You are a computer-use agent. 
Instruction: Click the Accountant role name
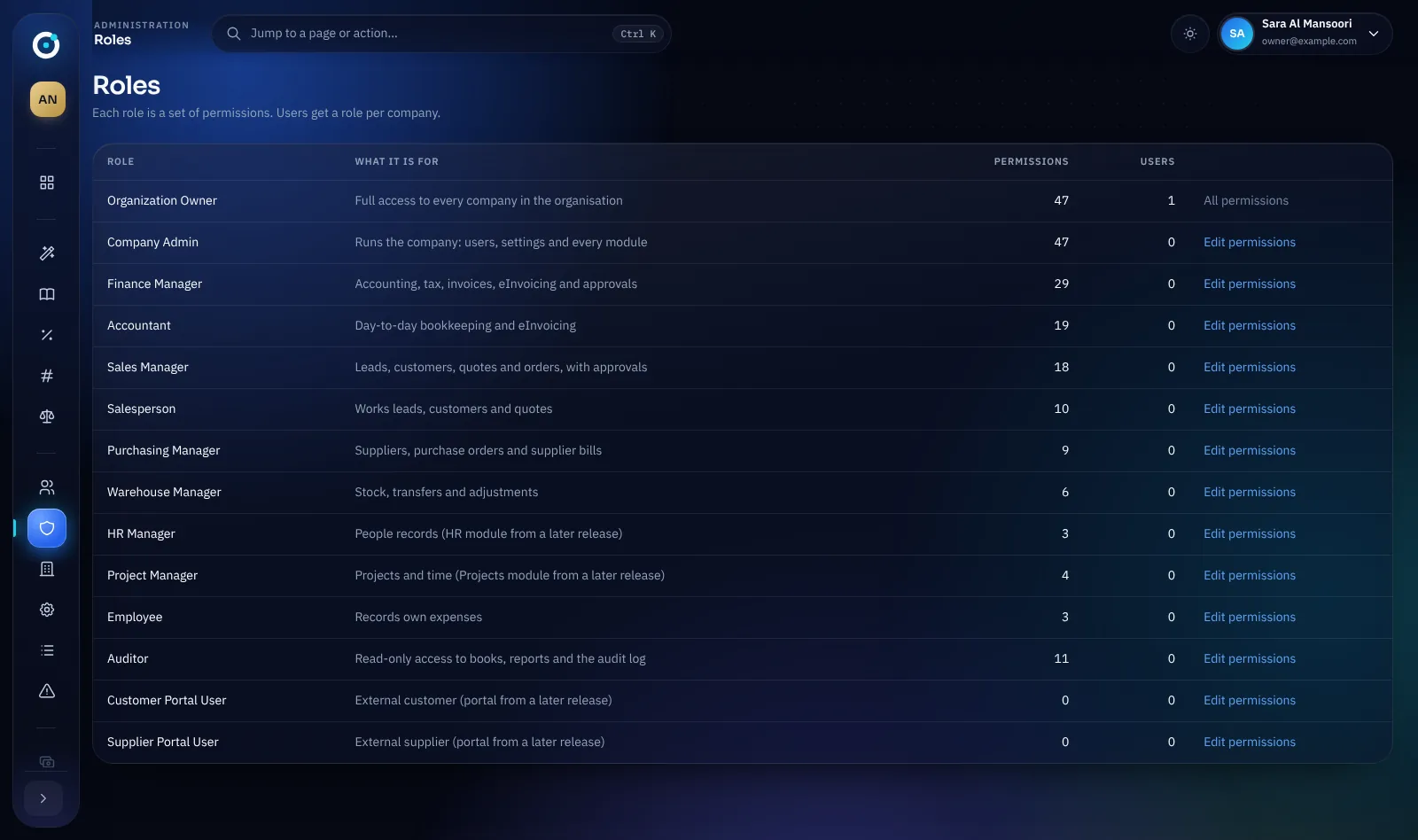[x=139, y=325]
